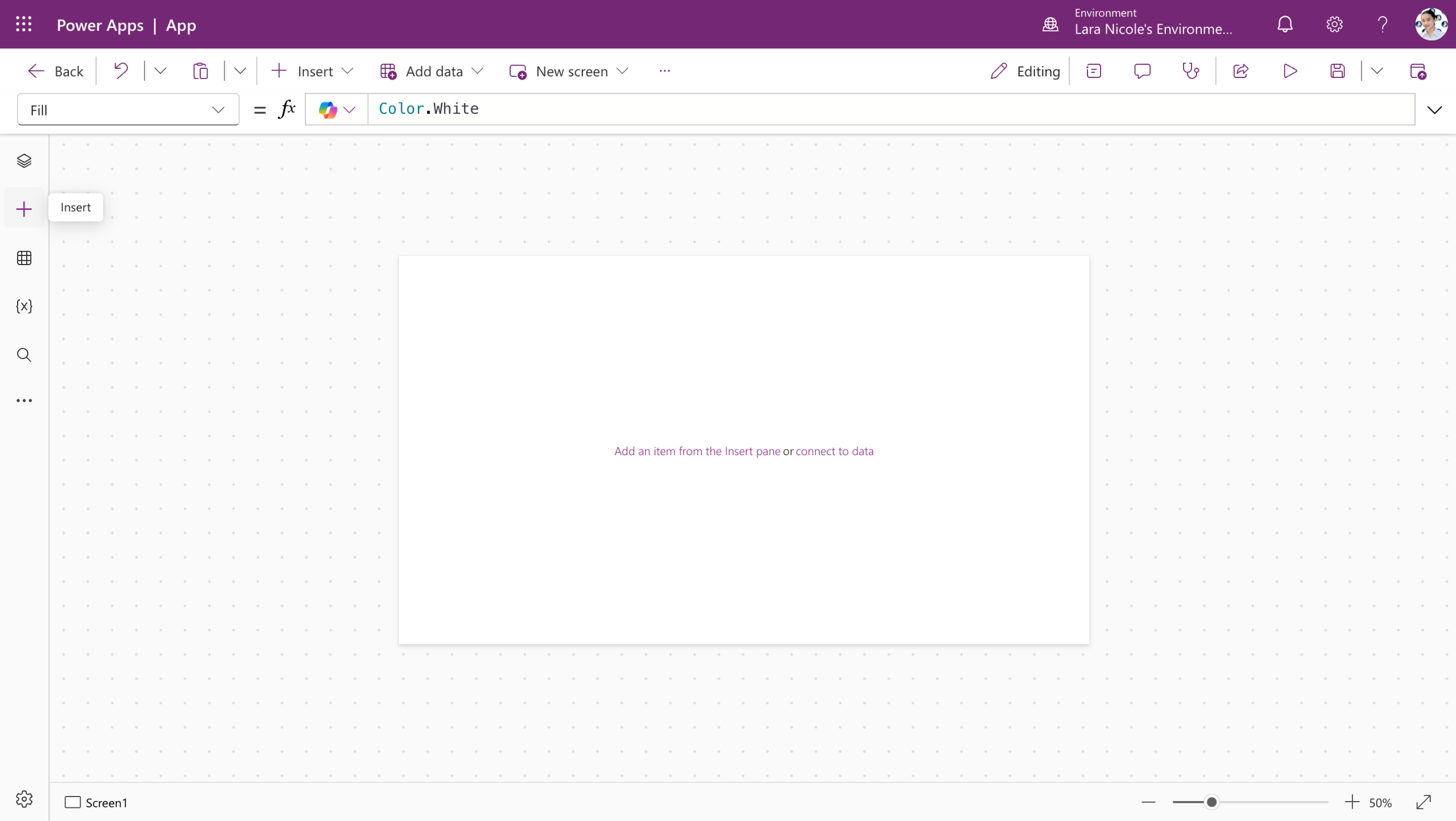Open the Comments speech bubble icon

pos(1142,71)
